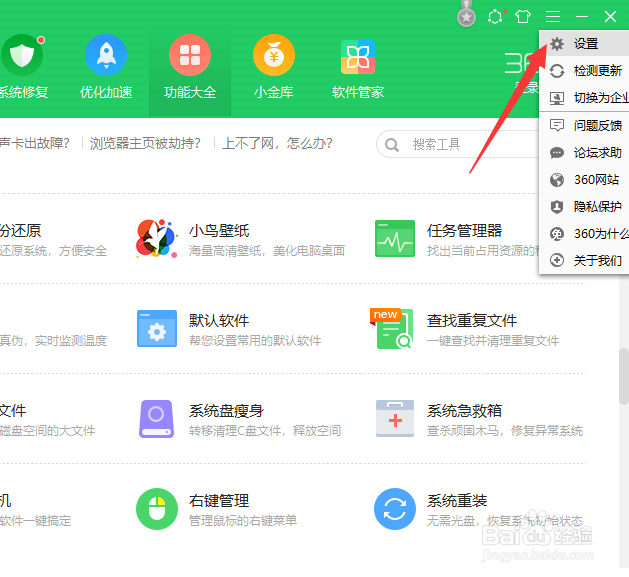This screenshot has height=577, width=629.
Task: Select 切换为企业 menu entry
Action: click(x=584, y=98)
